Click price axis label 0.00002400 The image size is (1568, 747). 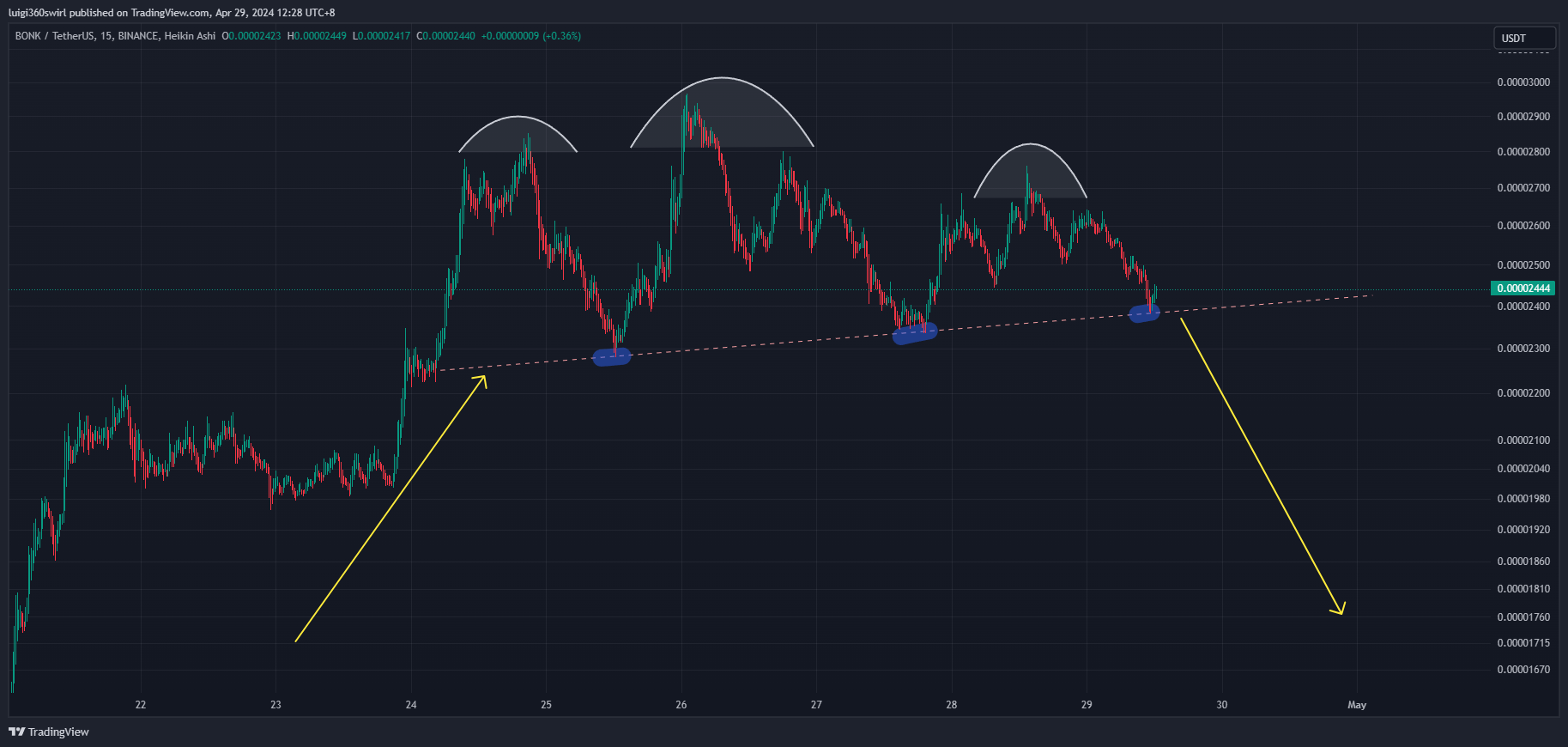click(x=1523, y=307)
